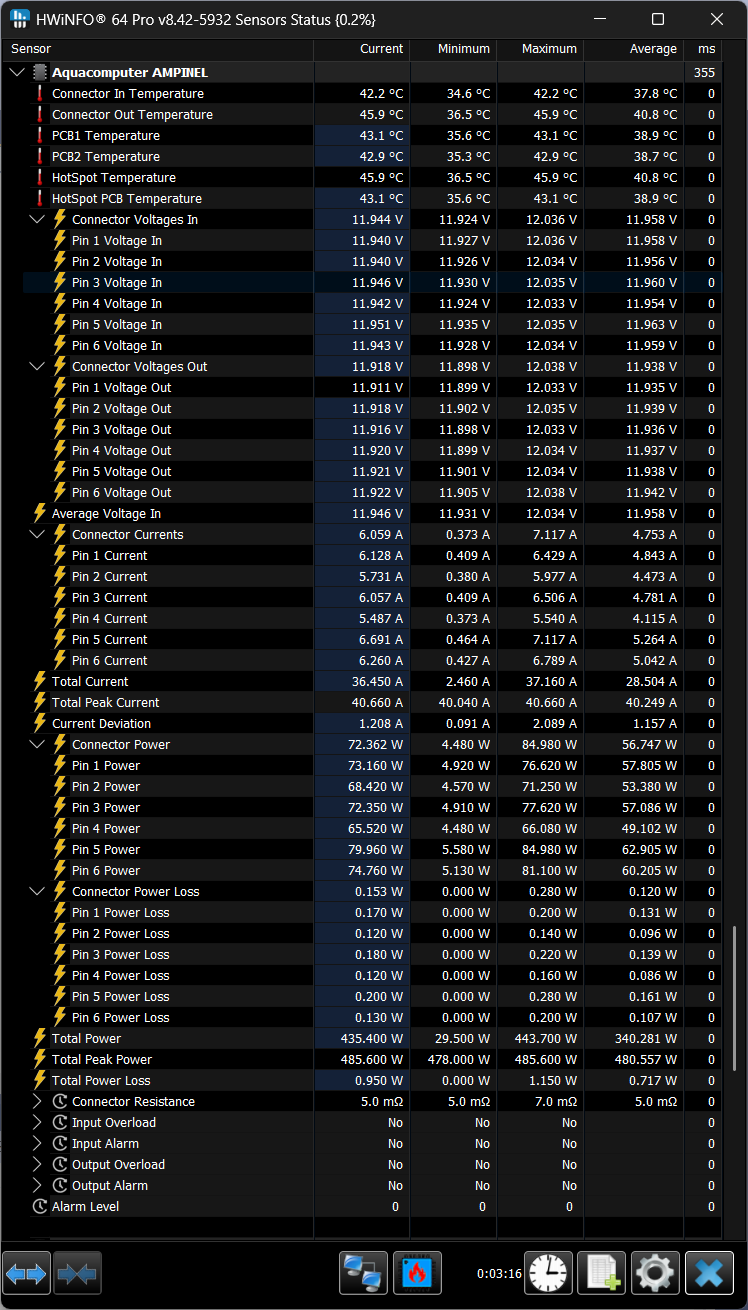Click Pin 5 Power maximum 84.980 W
Screen dimensions: 748x1310
coord(548,849)
